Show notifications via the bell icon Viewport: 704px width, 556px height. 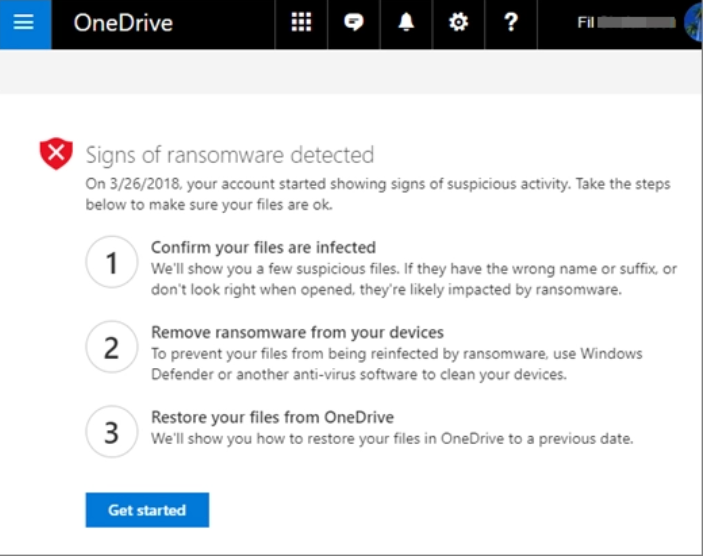point(406,22)
